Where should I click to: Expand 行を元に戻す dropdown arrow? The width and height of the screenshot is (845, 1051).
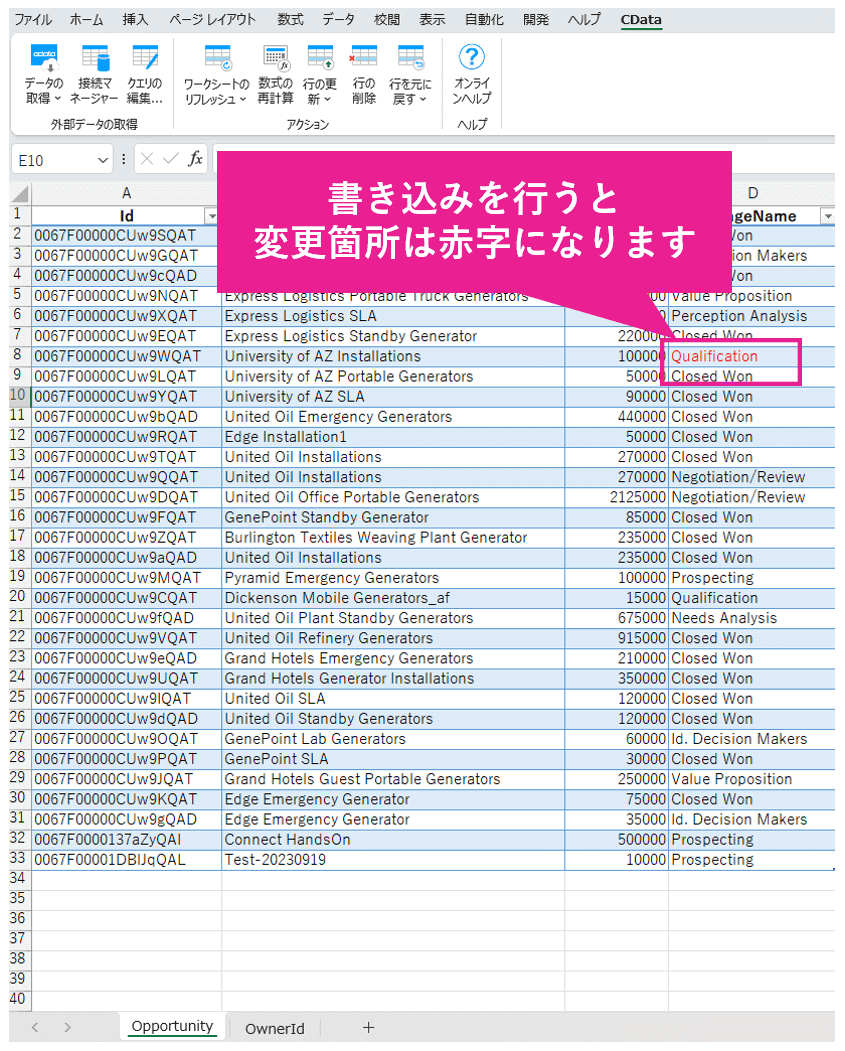click(423, 99)
